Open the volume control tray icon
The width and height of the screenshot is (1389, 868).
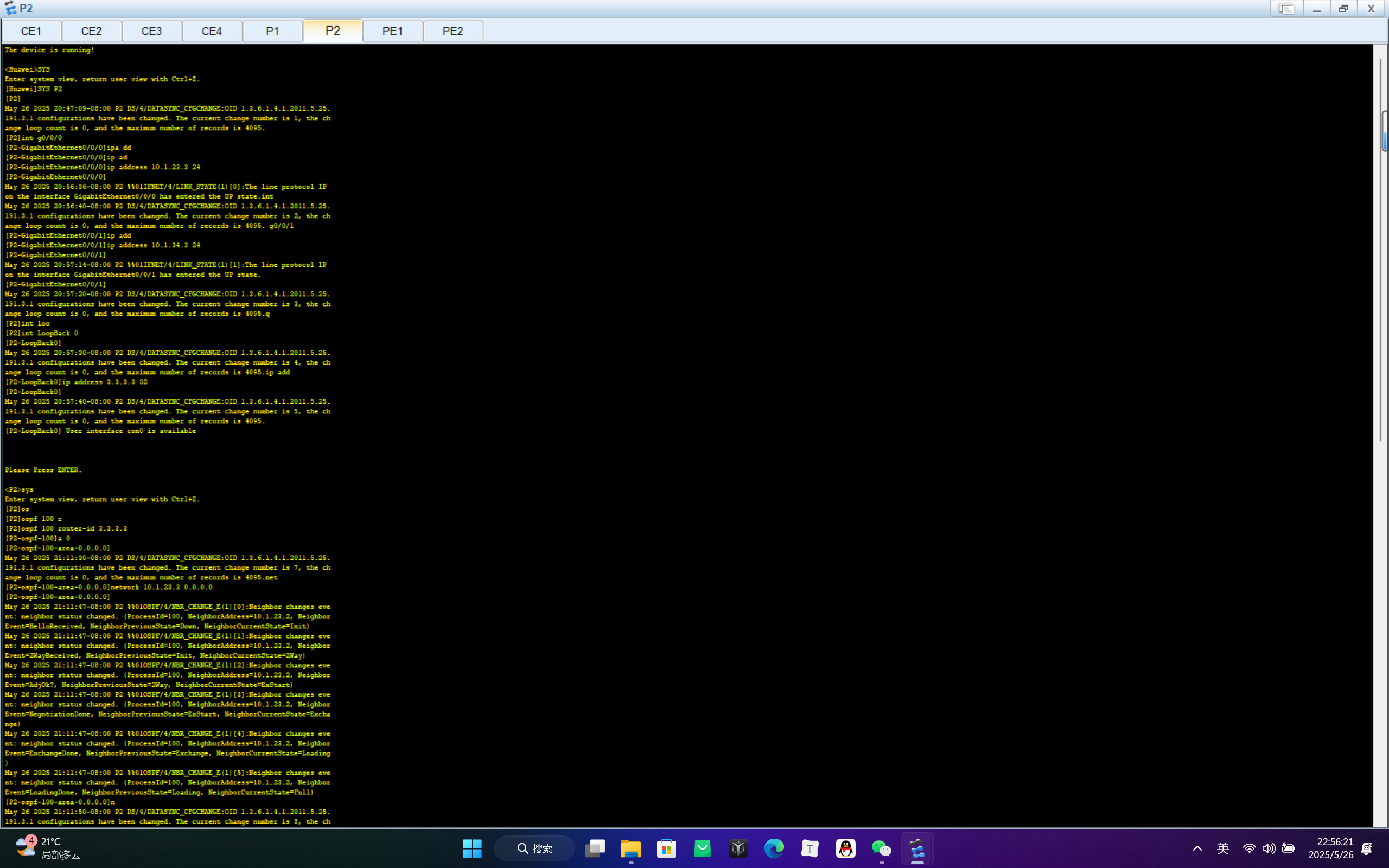tap(1269, 848)
